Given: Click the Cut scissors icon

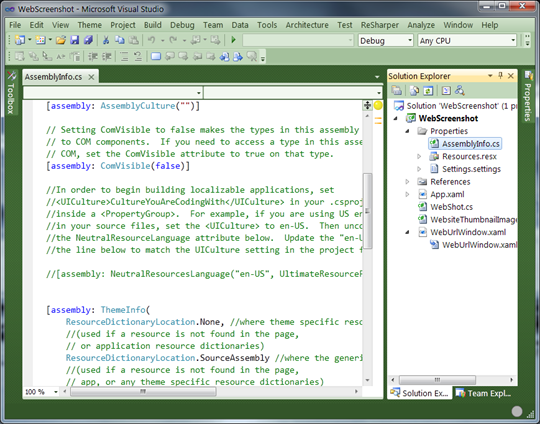Looking at the screenshot, I should [x=106, y=40].
